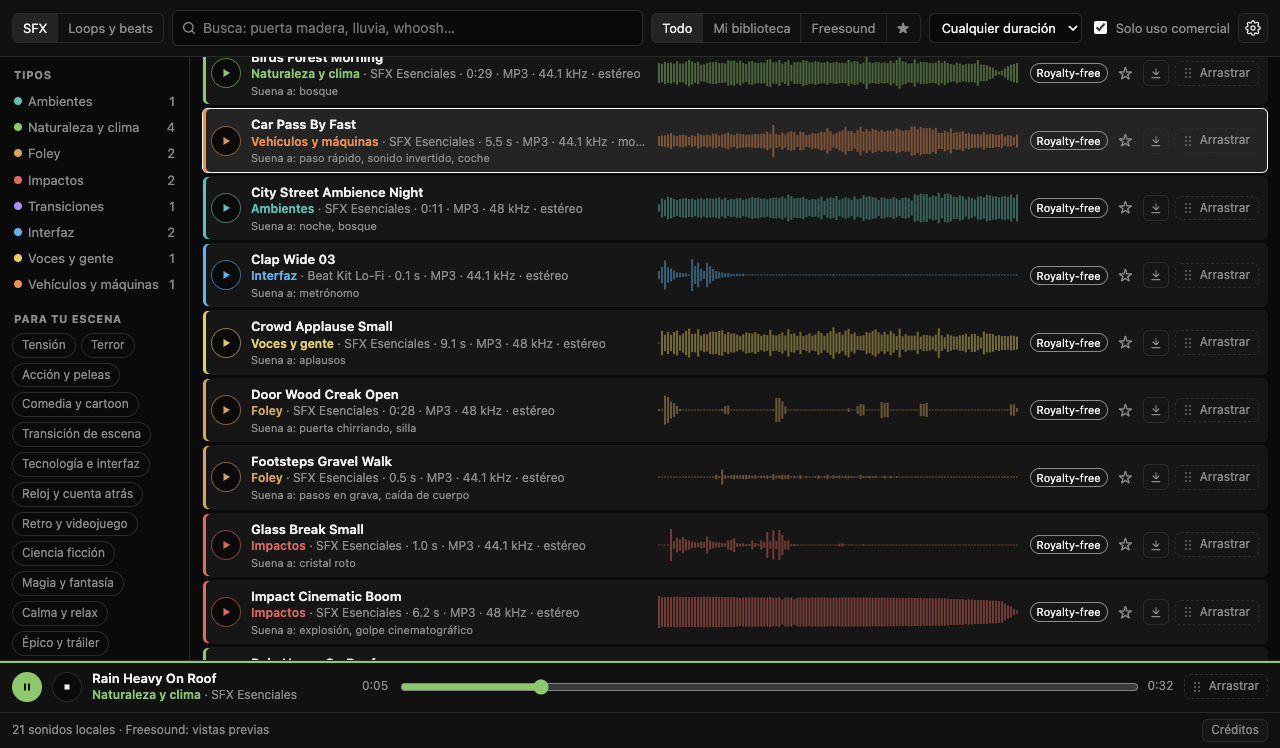Switch to the SFX tab
The height and width of the screenshot is (748, 1280).
point(35,28)
